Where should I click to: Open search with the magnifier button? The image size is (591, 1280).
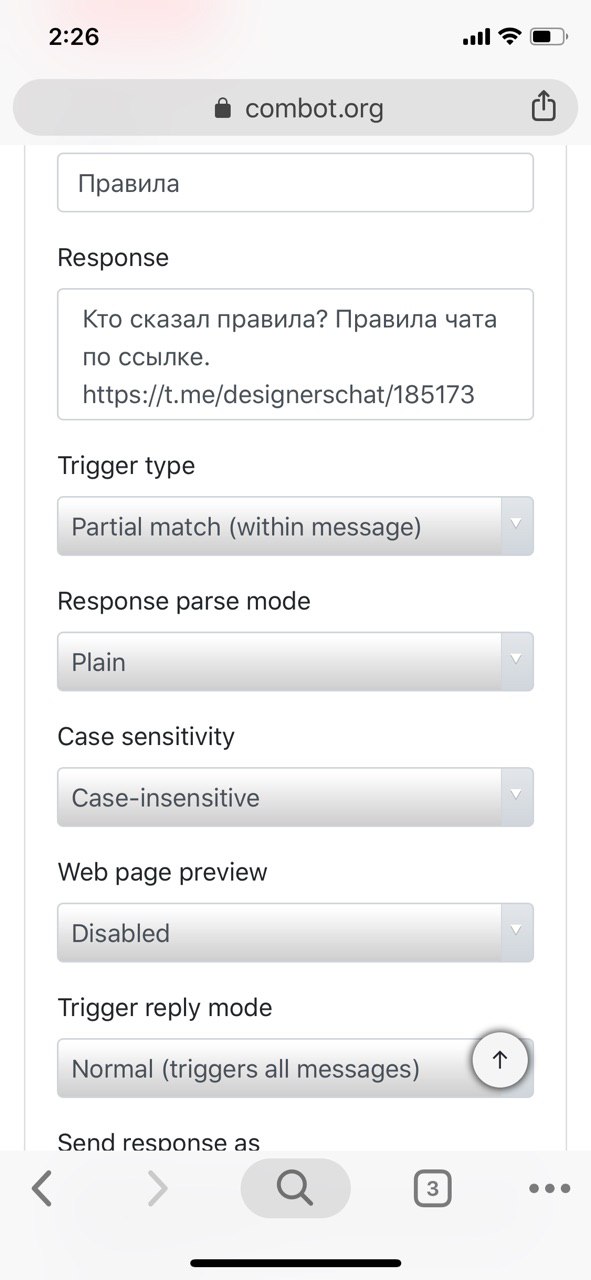295,1188
